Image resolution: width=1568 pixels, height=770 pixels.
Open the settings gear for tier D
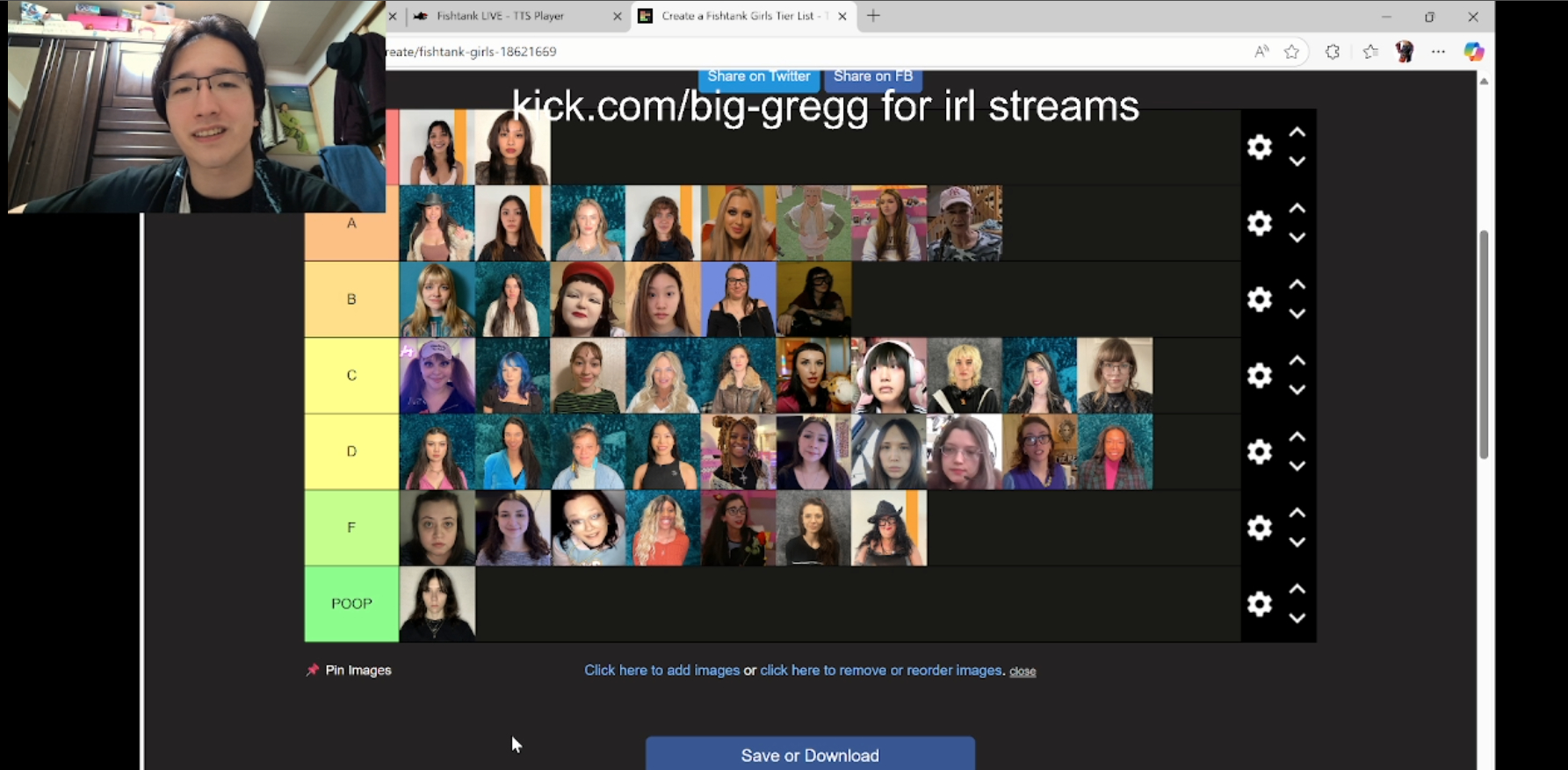click(1260, 451)
